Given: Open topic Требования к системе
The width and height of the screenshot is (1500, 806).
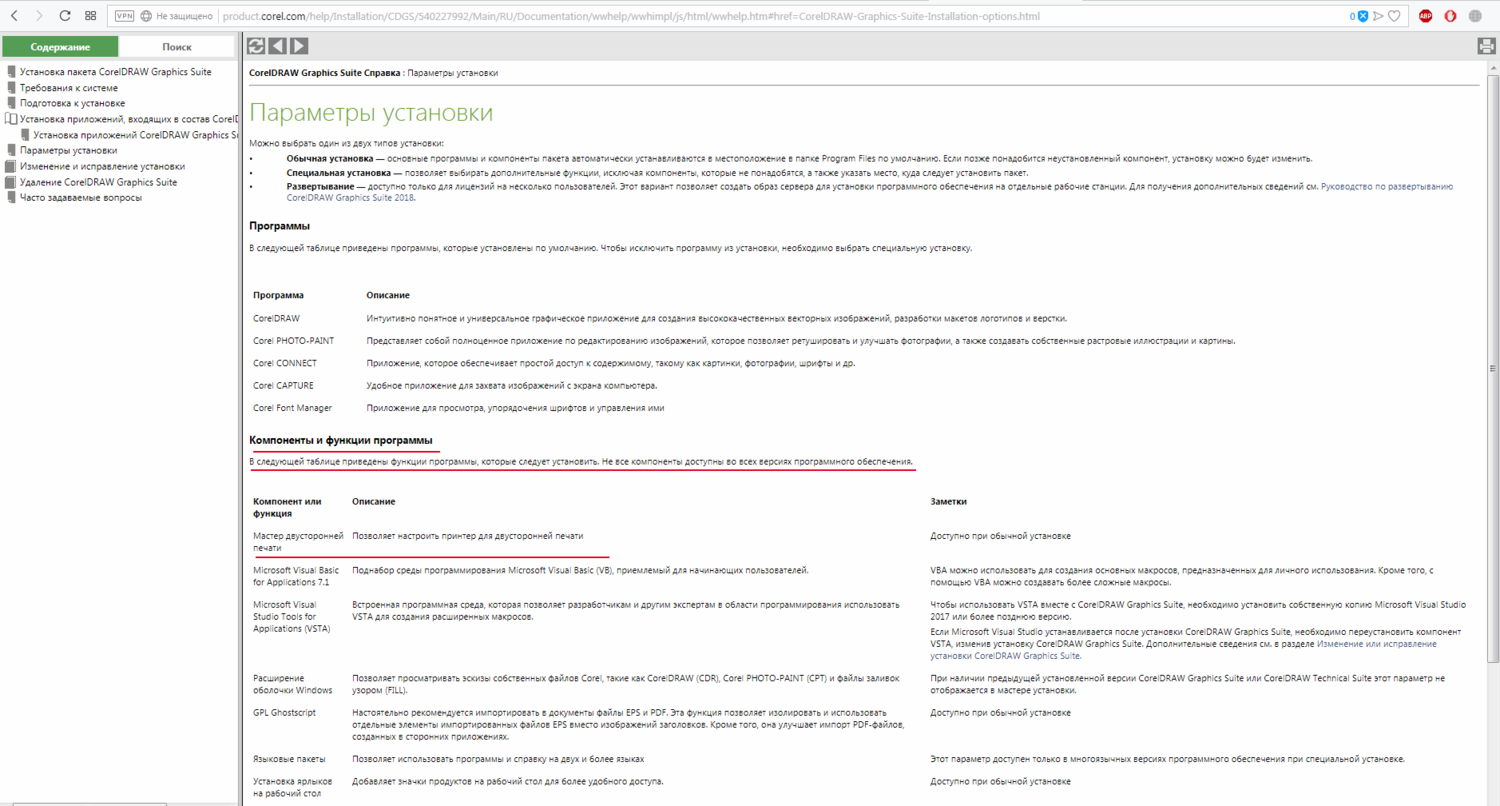Looking at the screenshot, I should [69, 88].
